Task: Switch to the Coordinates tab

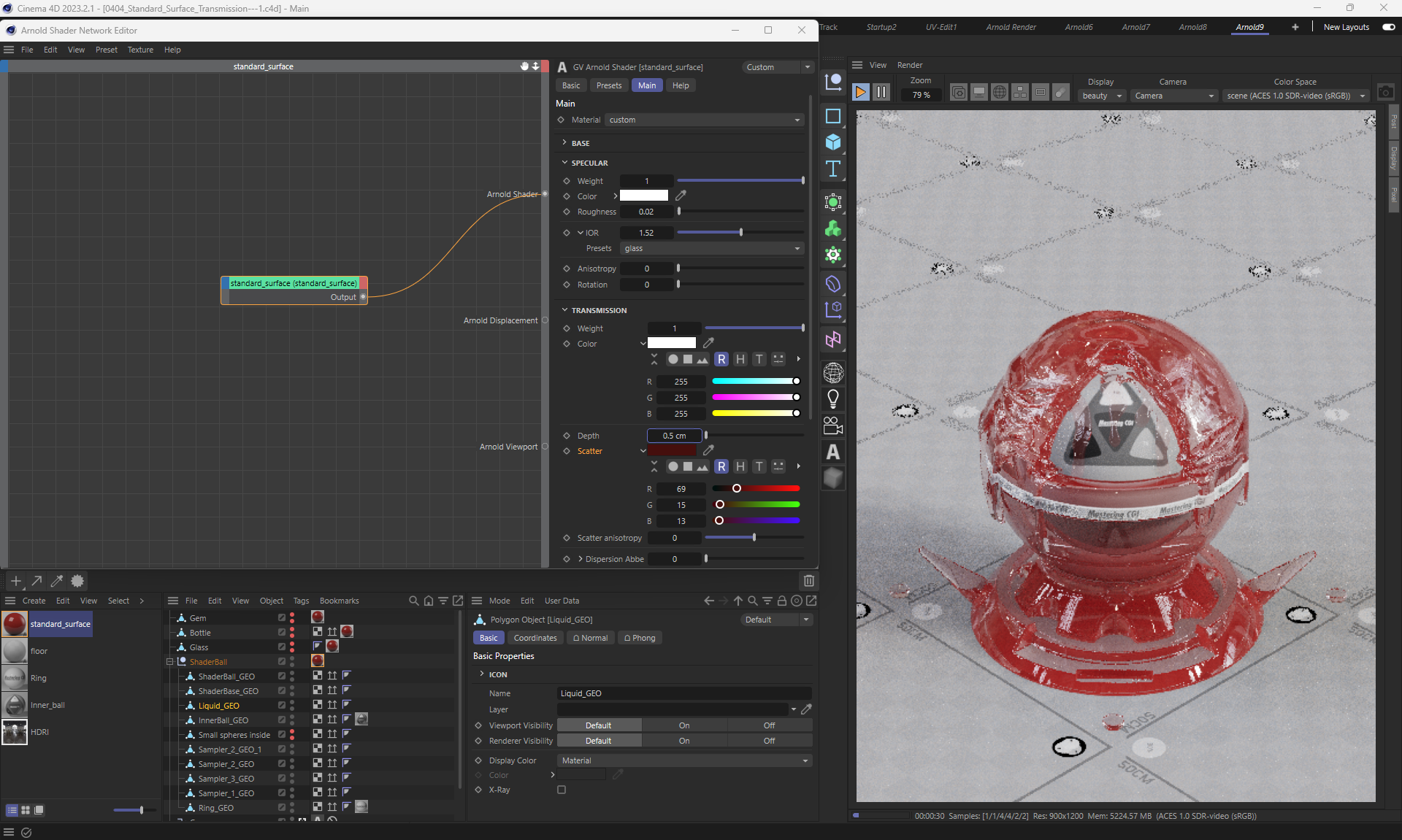Action: [x=535, y=638]
